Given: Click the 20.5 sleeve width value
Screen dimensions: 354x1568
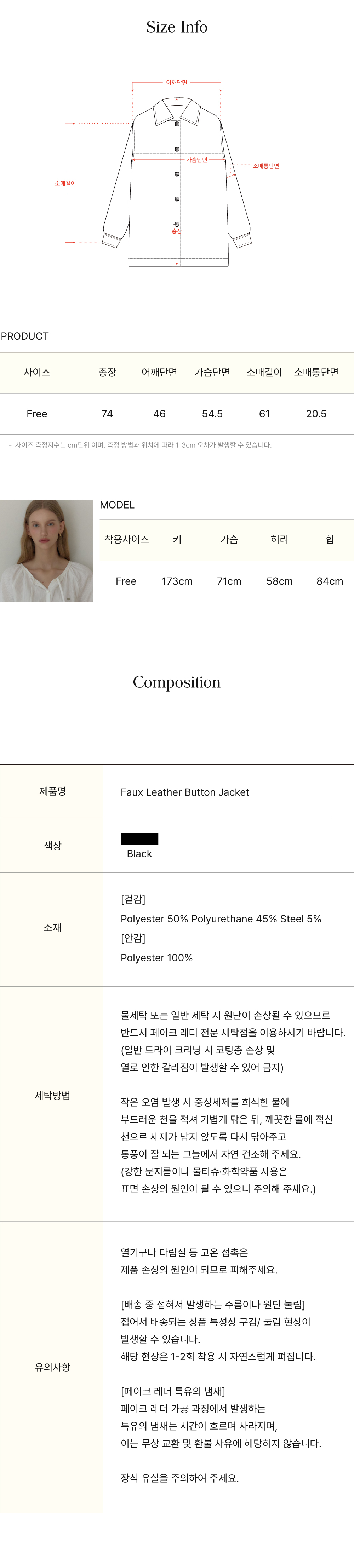Looking at the screenshot, I should point(316,414).
